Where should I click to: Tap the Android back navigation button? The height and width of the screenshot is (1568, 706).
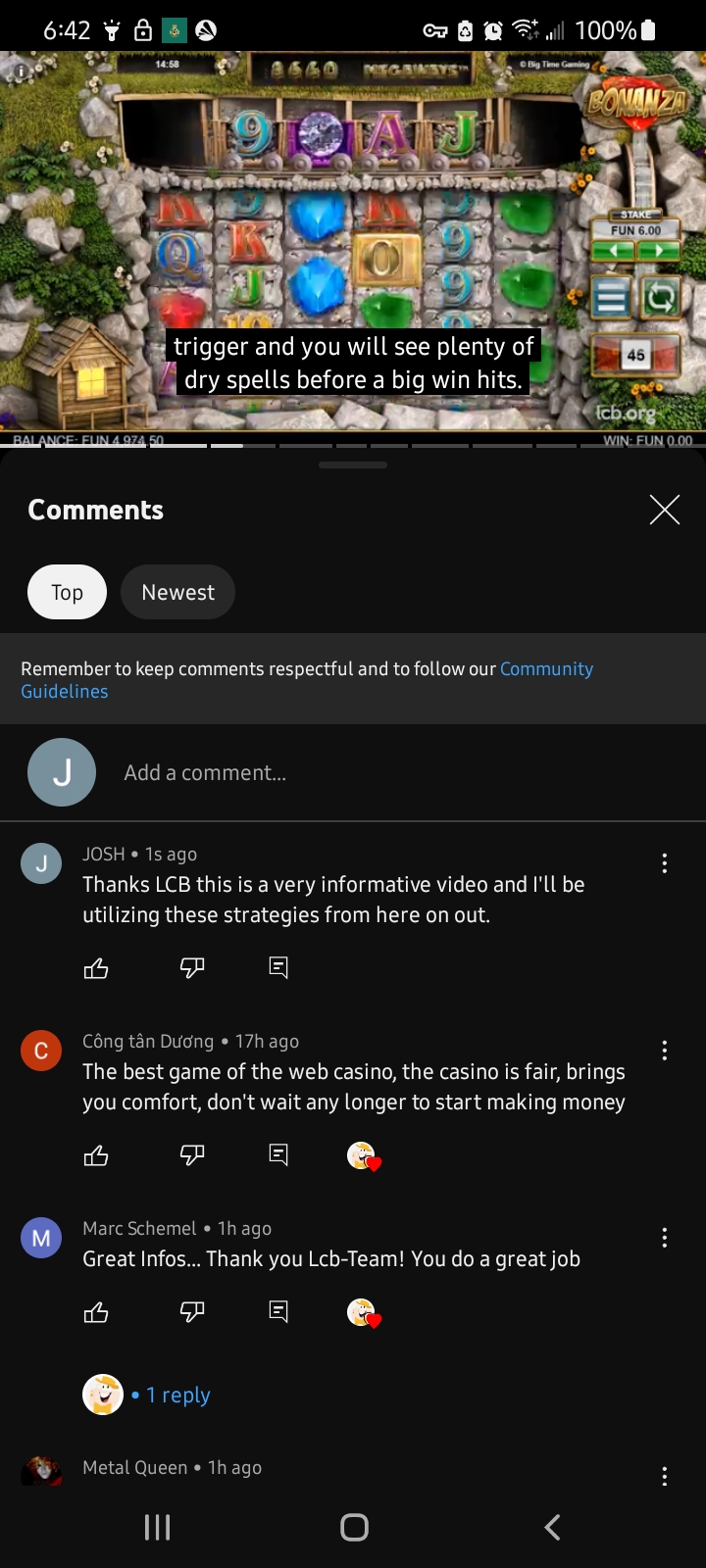point(552,1527)
